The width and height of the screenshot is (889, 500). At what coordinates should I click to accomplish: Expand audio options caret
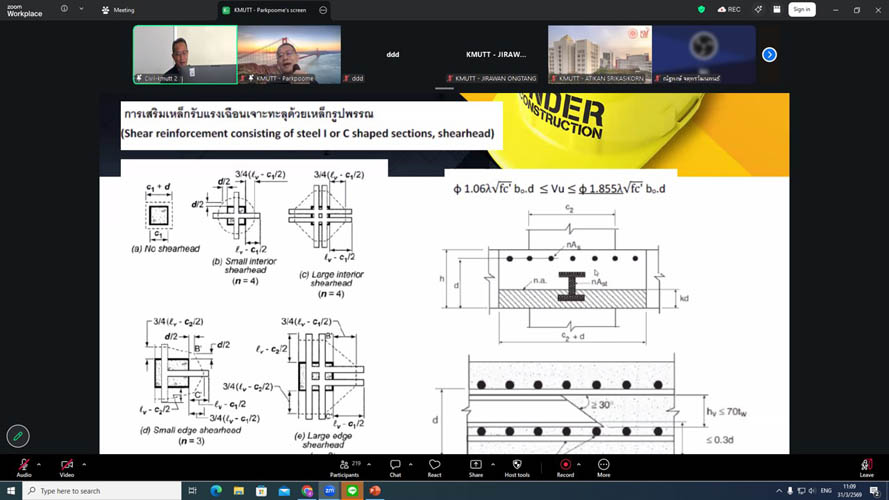click(x=39, y=464)
